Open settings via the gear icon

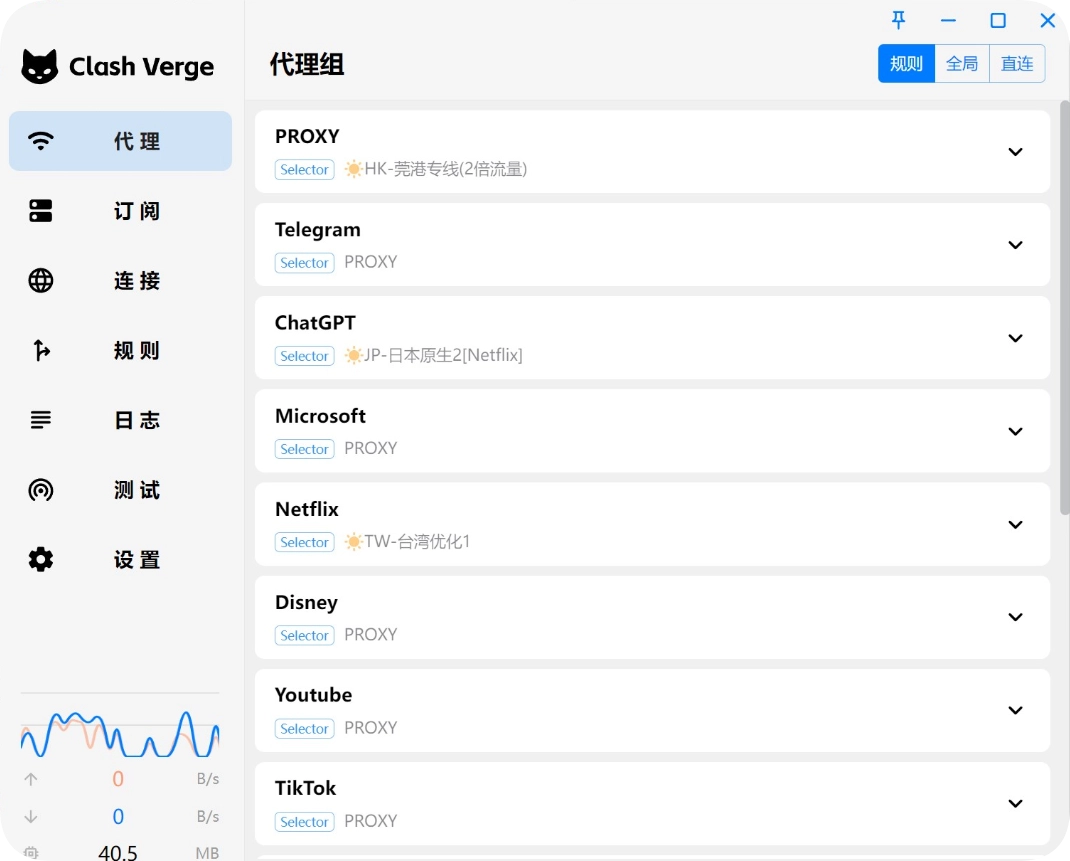coord(41,560)
